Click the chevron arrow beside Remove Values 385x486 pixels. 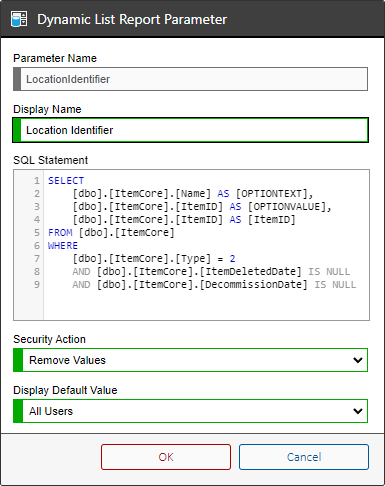[x=358, y=360]
